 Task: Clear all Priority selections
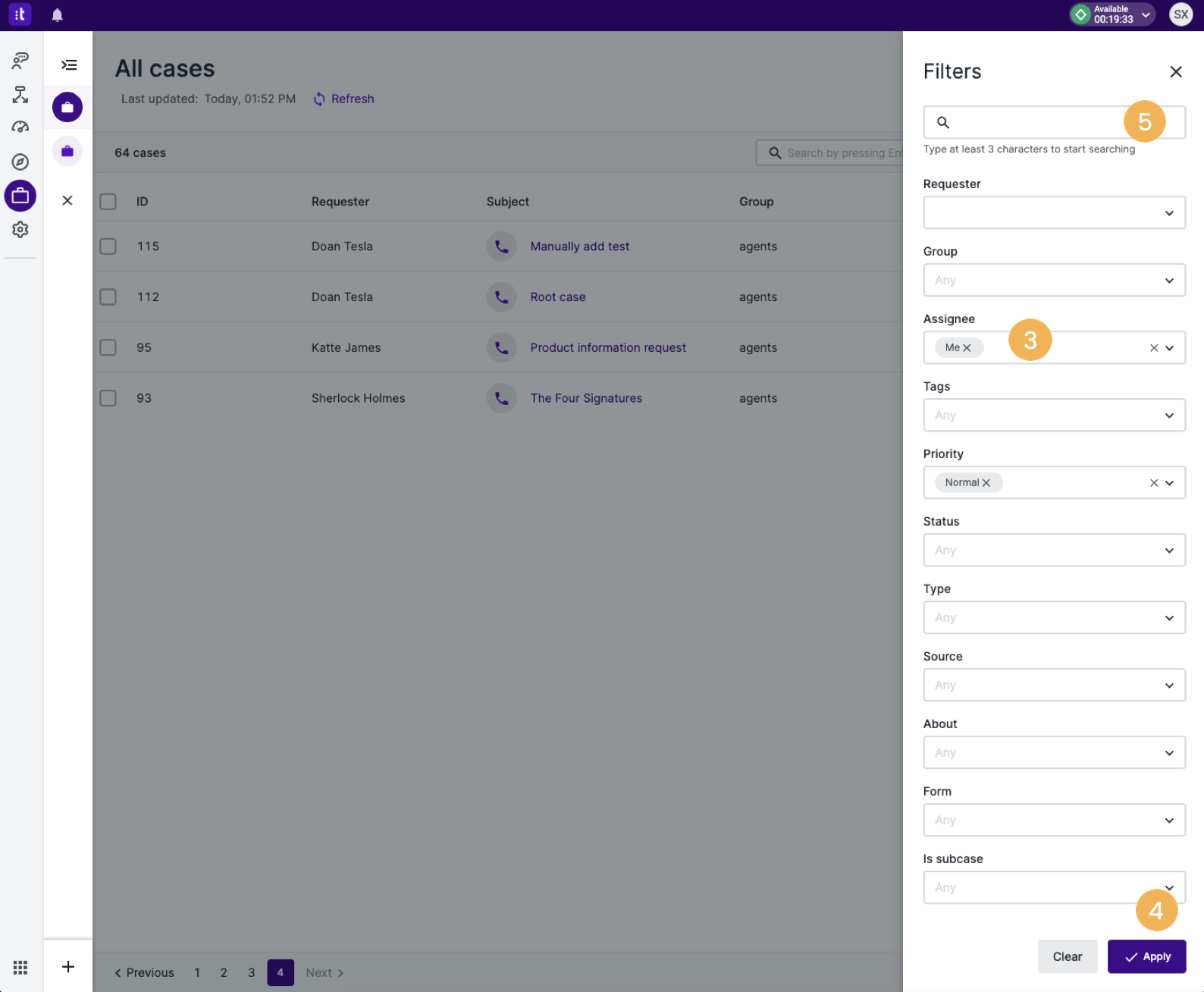pos(1154,482)
